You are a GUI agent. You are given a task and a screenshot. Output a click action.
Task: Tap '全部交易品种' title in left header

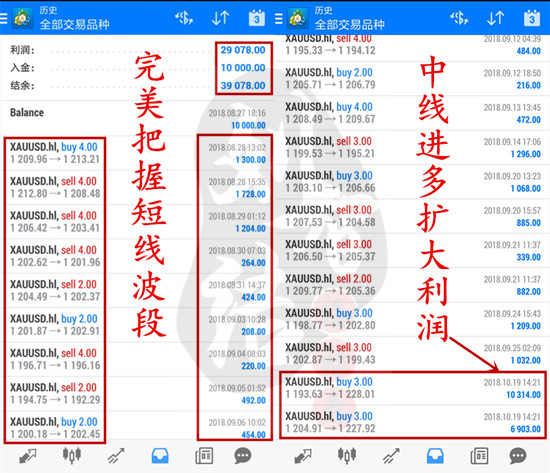pos(74,24)
